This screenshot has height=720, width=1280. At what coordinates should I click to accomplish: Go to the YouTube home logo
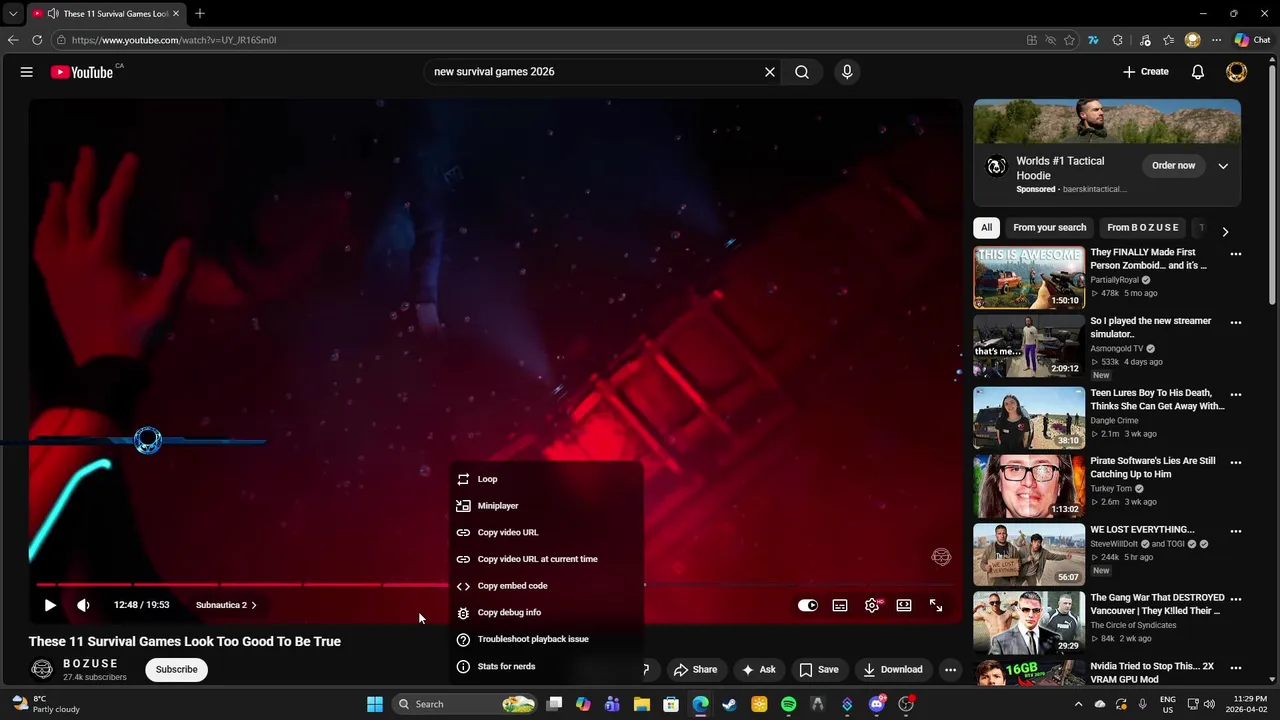pos(82,72)
